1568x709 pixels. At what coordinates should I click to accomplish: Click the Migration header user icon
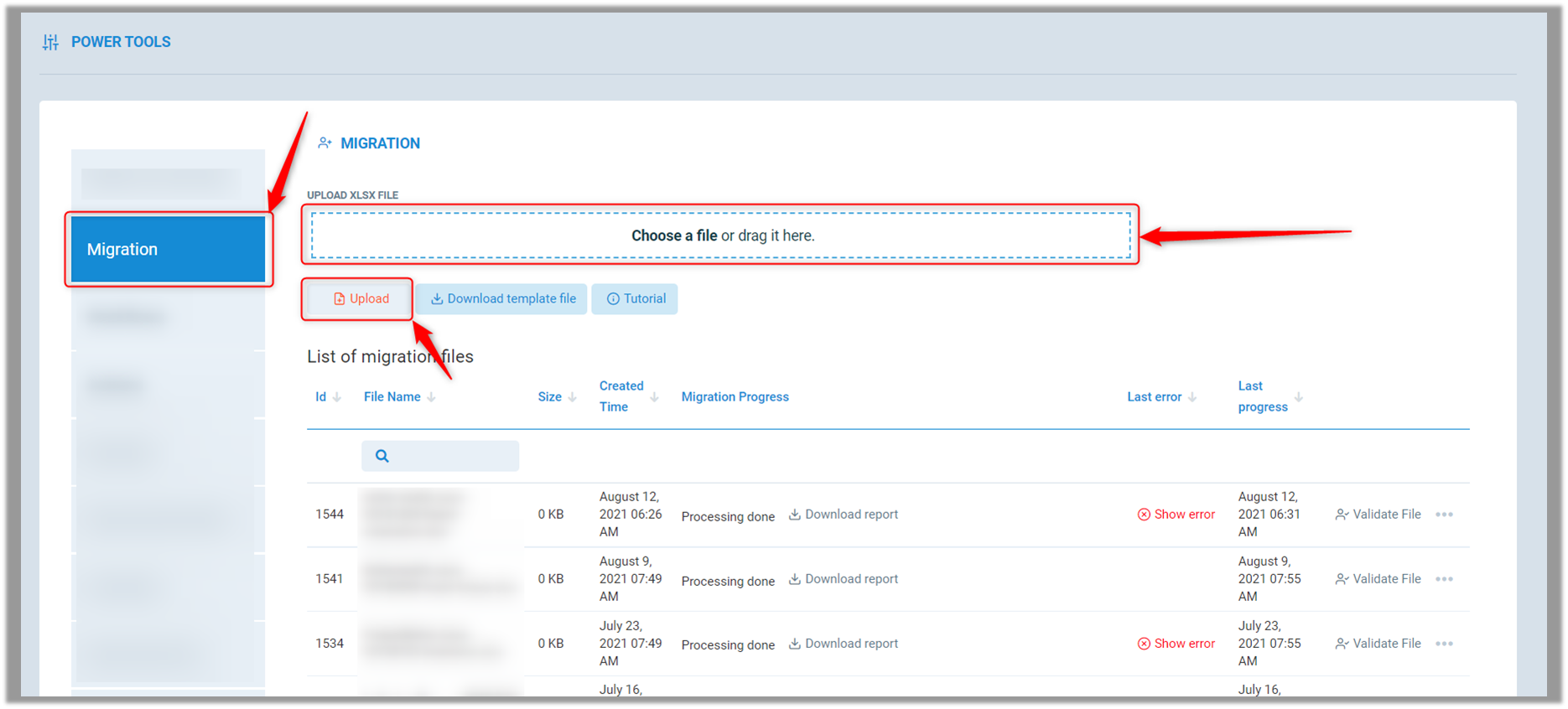(325, 143)
